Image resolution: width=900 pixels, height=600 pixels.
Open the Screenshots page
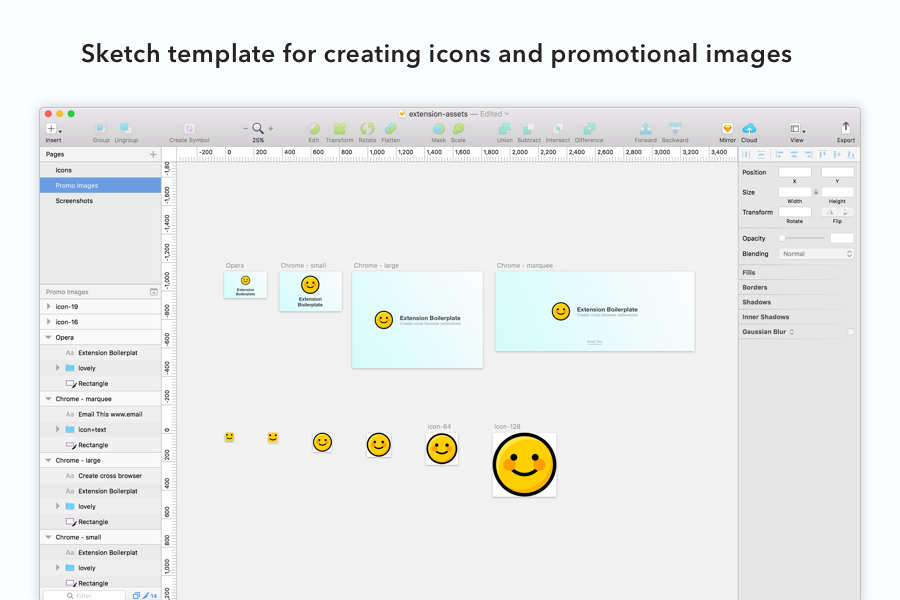[100, 201]
